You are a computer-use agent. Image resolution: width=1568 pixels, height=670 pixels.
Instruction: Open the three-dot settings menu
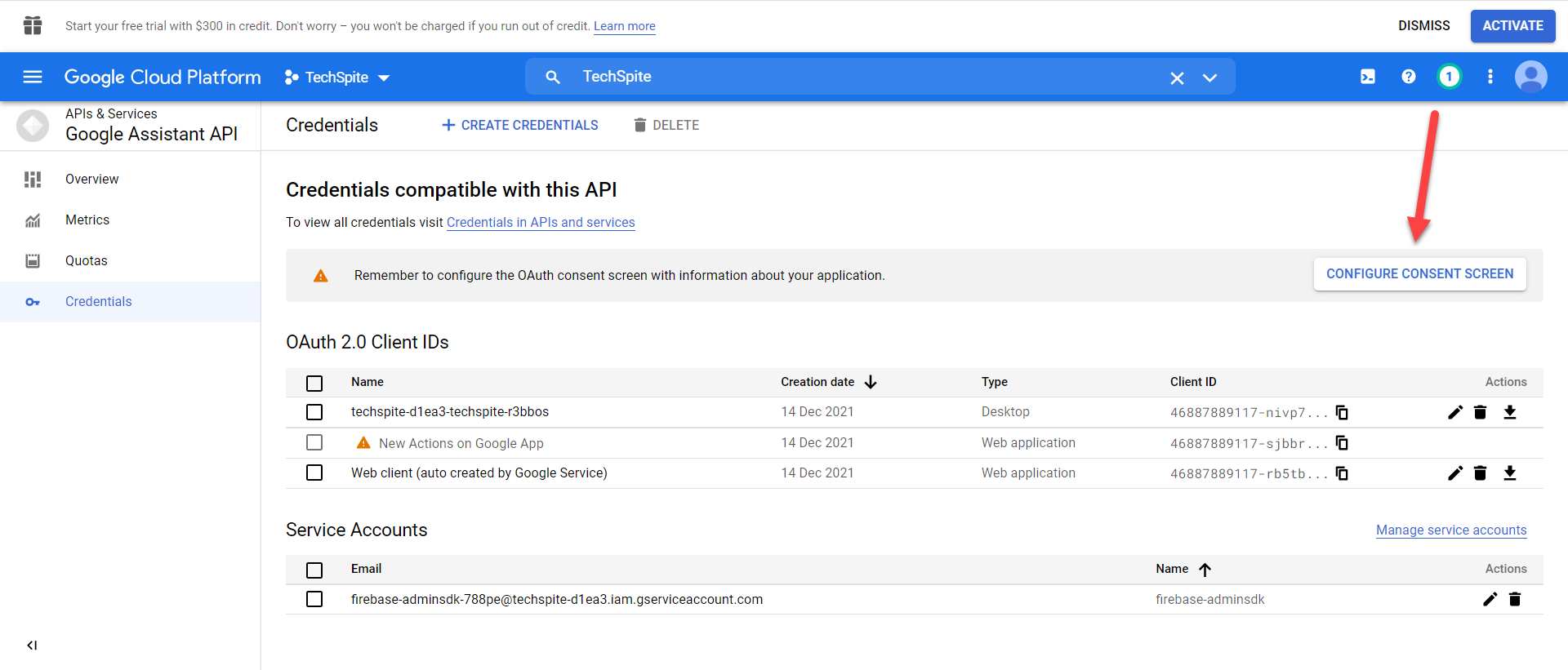pos(1490,77)
